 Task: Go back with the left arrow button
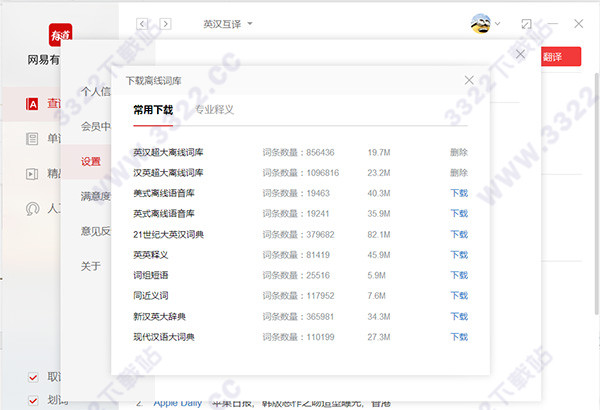click(142, 24)
